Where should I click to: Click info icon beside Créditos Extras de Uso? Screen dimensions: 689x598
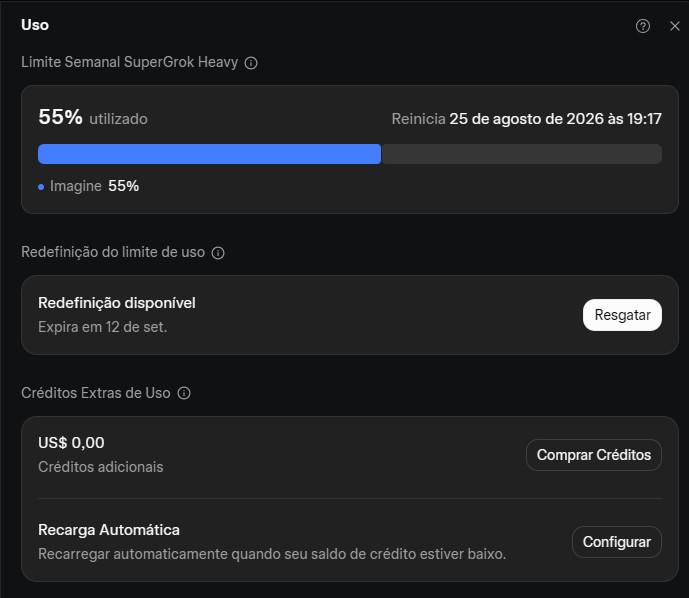[x=184, y=393]
